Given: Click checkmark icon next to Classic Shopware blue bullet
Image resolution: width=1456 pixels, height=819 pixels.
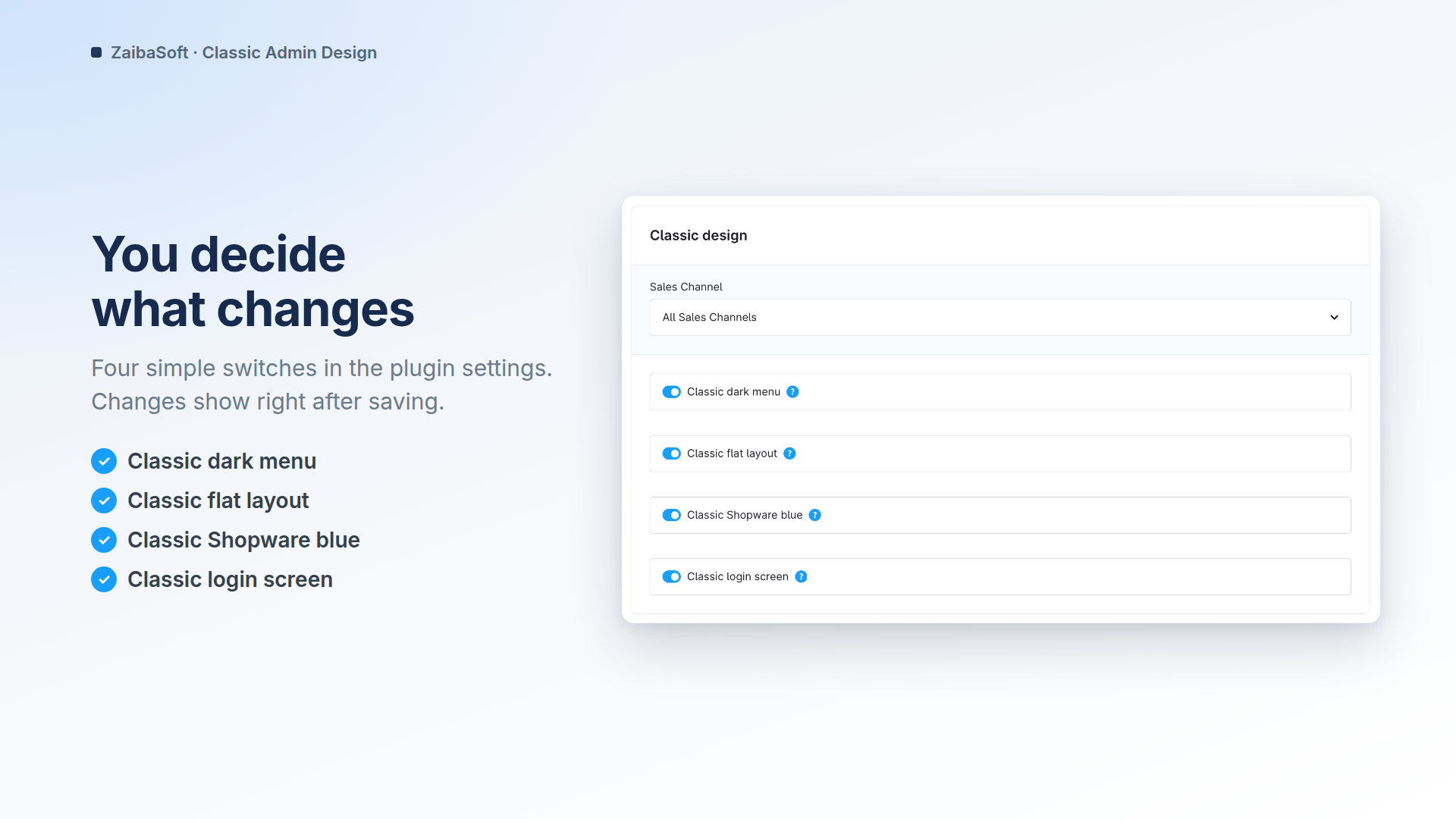Looking at the screenshot, I should point(104,540).
